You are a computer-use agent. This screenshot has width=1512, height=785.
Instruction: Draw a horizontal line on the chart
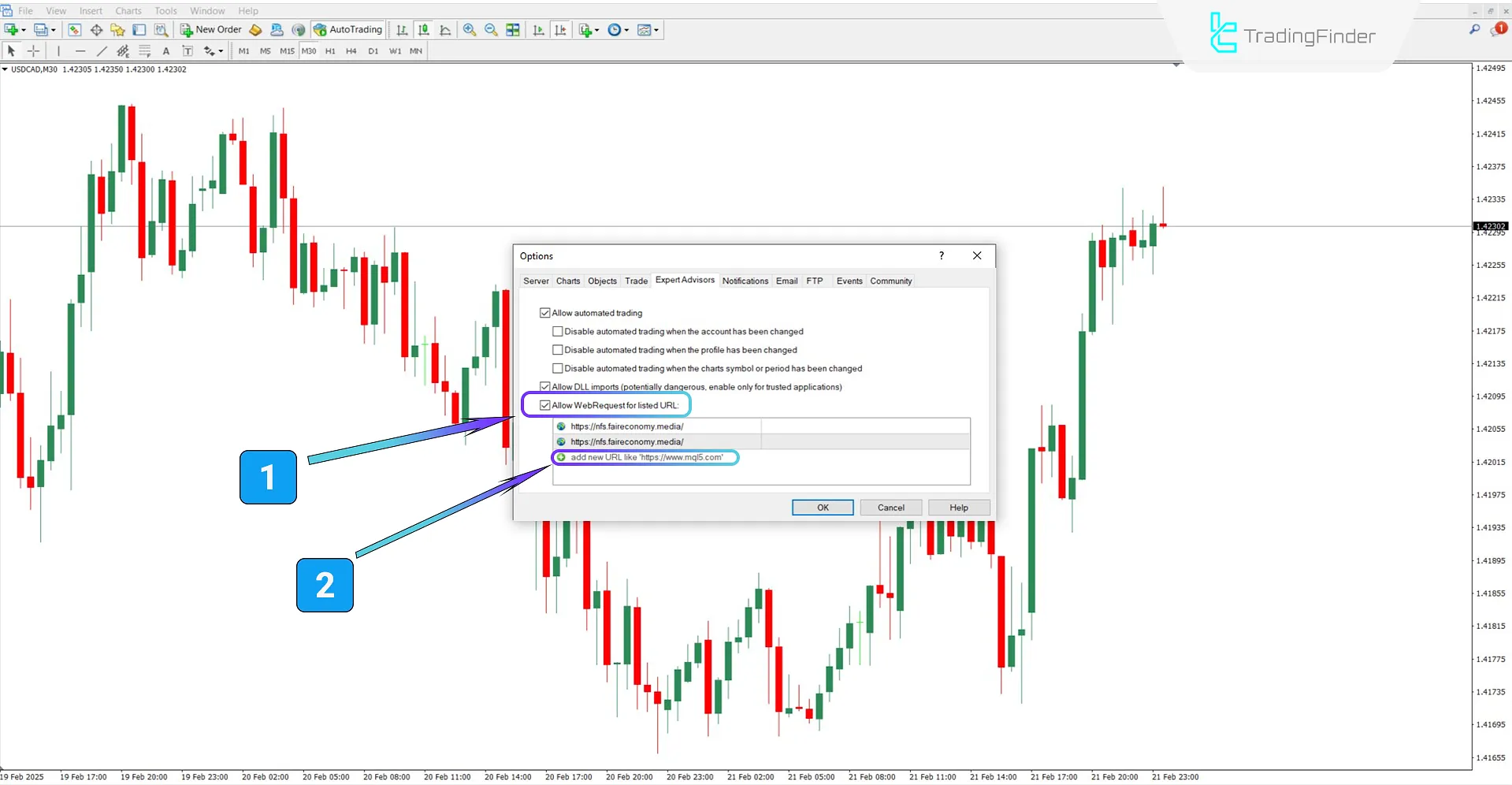click(80, 50)
